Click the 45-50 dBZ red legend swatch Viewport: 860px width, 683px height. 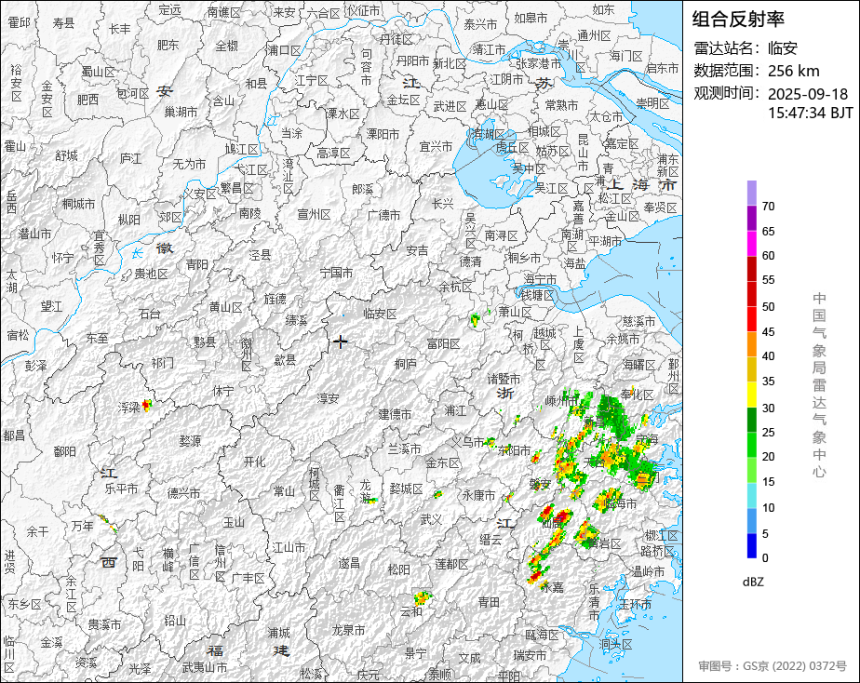click(x=751, y=319)
